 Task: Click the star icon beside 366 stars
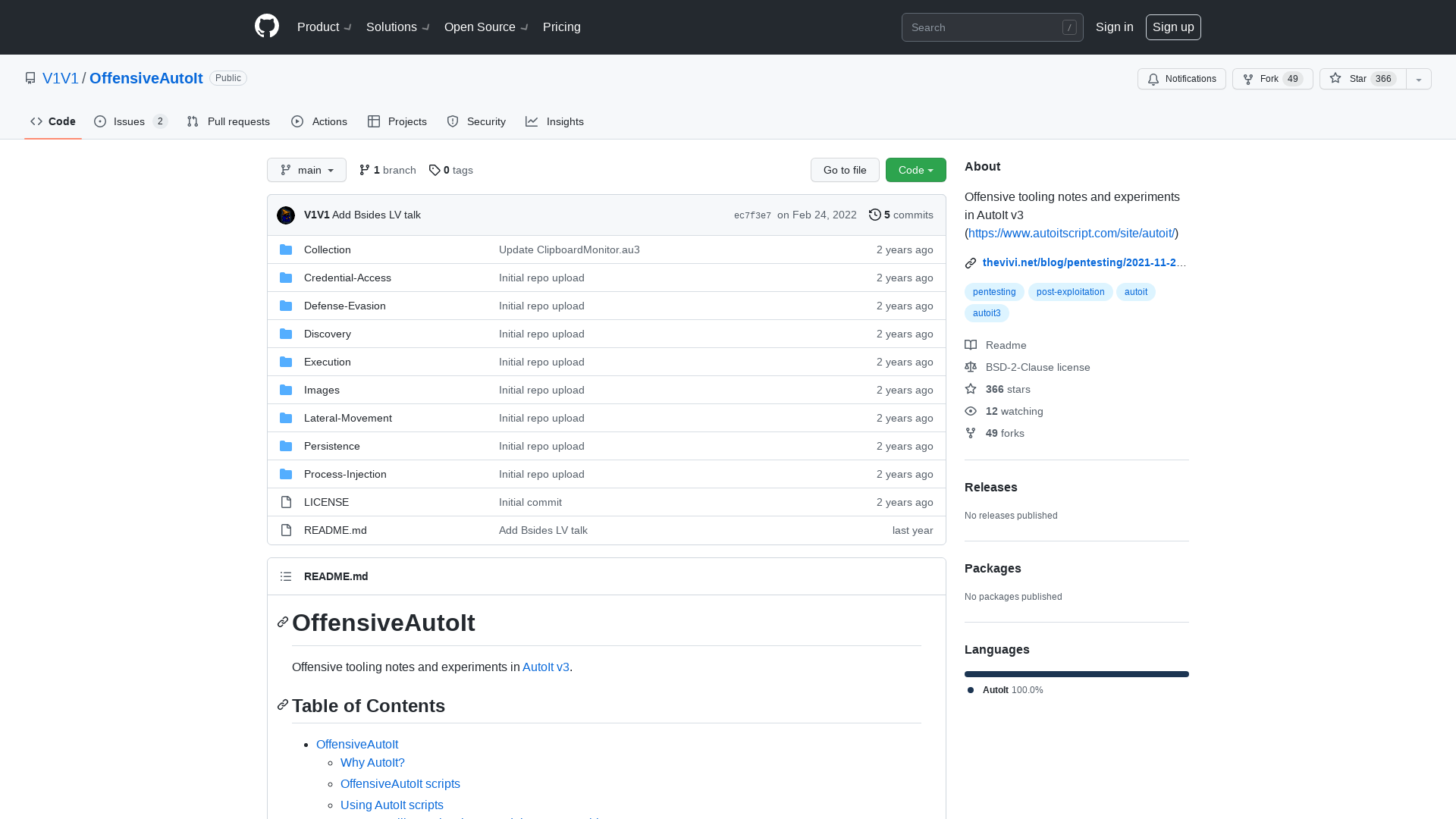point(971,389)
